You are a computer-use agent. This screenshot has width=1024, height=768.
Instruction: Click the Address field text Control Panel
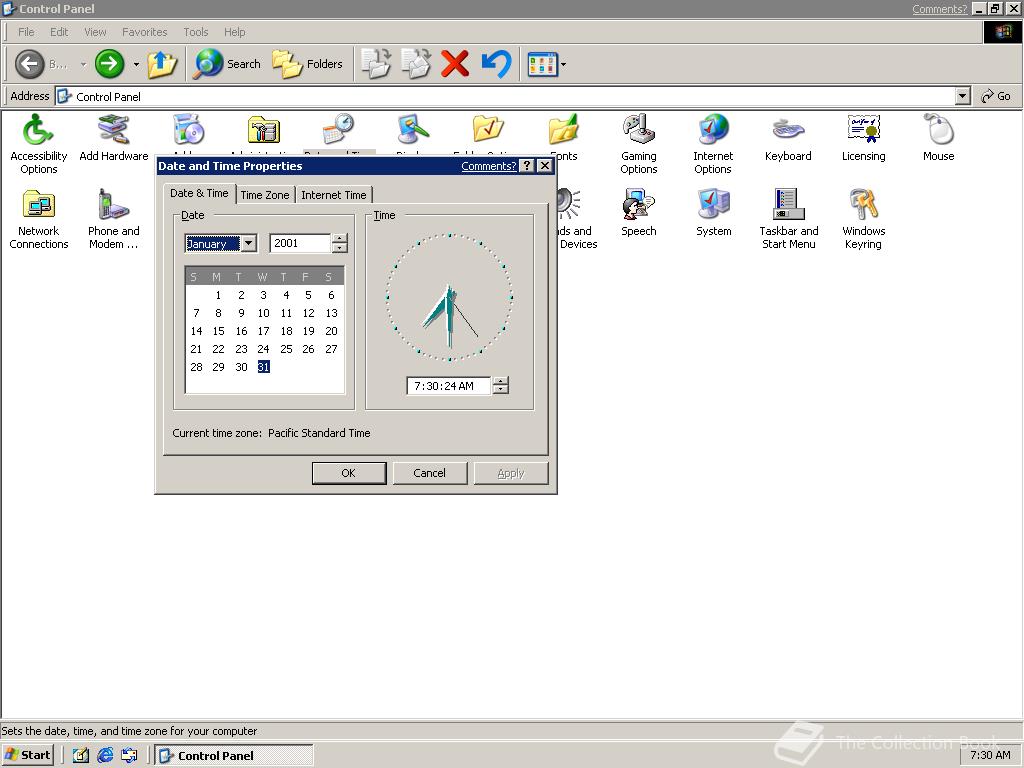pyautogui.click(x=108, y=97)
